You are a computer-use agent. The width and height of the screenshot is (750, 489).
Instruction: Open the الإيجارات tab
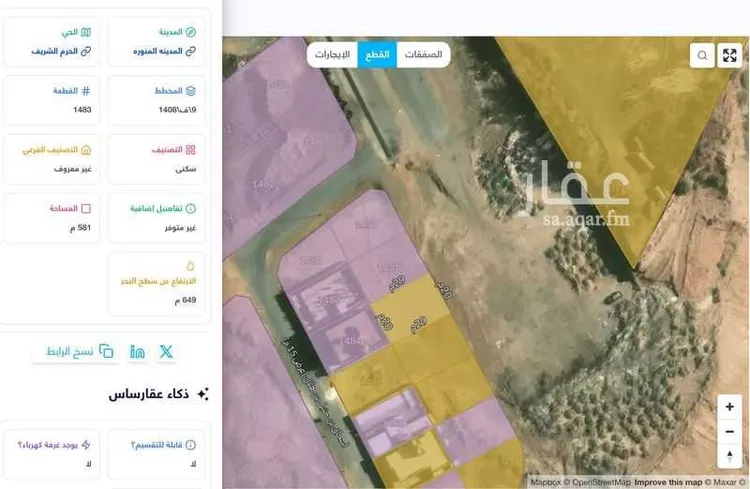click(332, 55)
